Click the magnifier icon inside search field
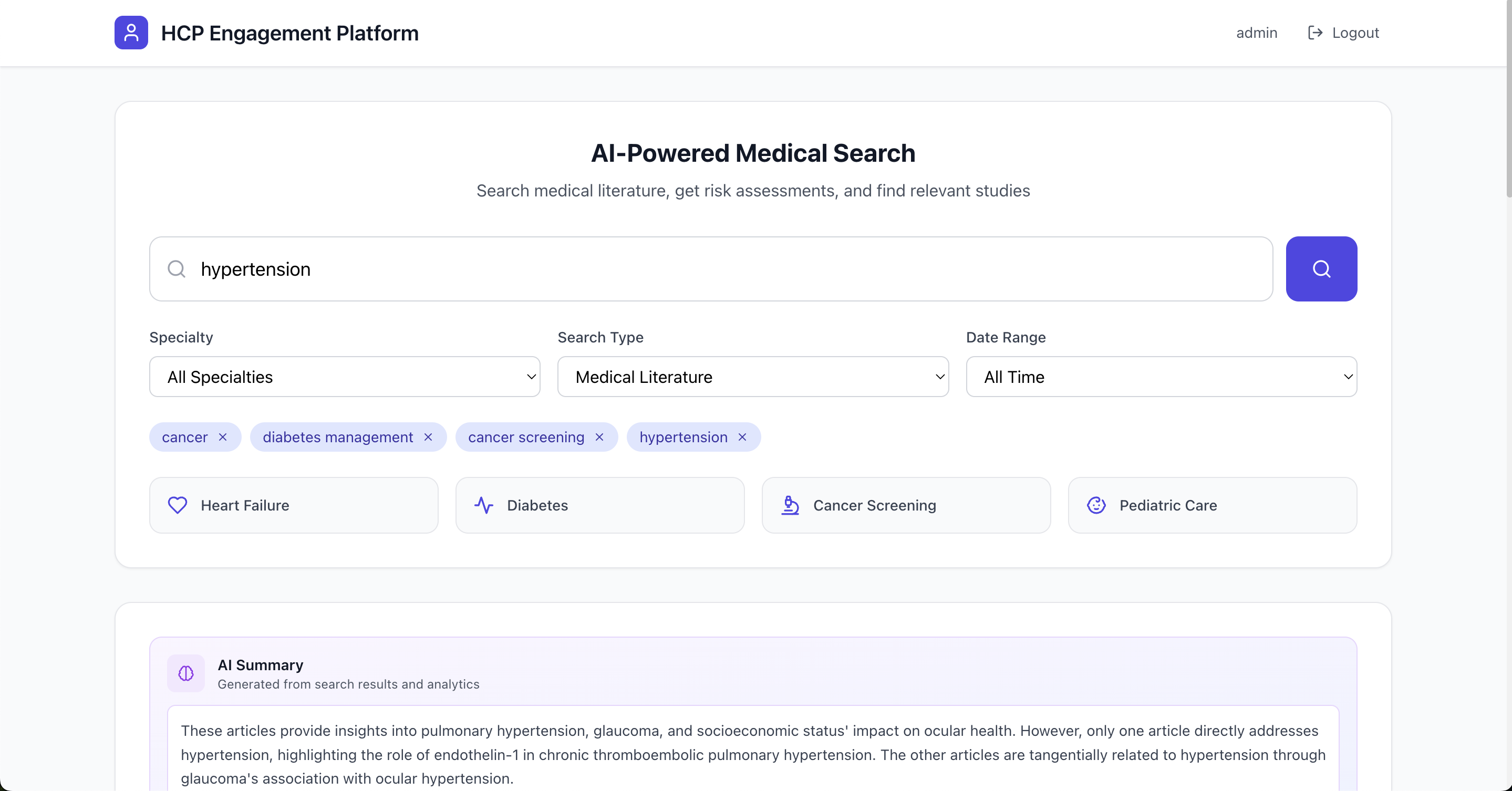This screenshot has width=1512, height=791. tap(176, 269)
